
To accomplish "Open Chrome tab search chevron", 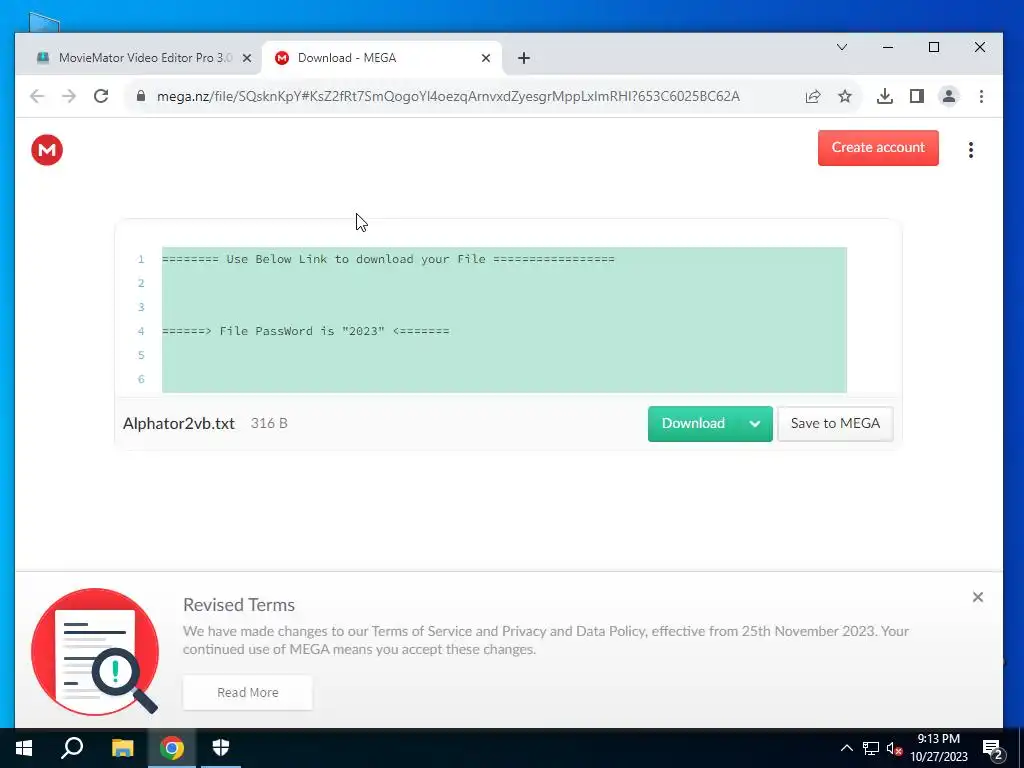I will tap(842, 47).
